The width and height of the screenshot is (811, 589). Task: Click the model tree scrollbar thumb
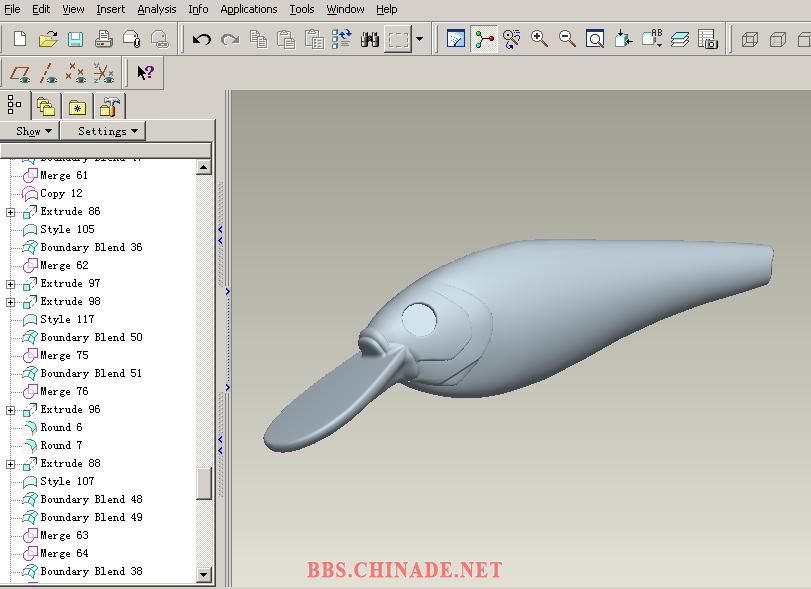tap(204, 484)
